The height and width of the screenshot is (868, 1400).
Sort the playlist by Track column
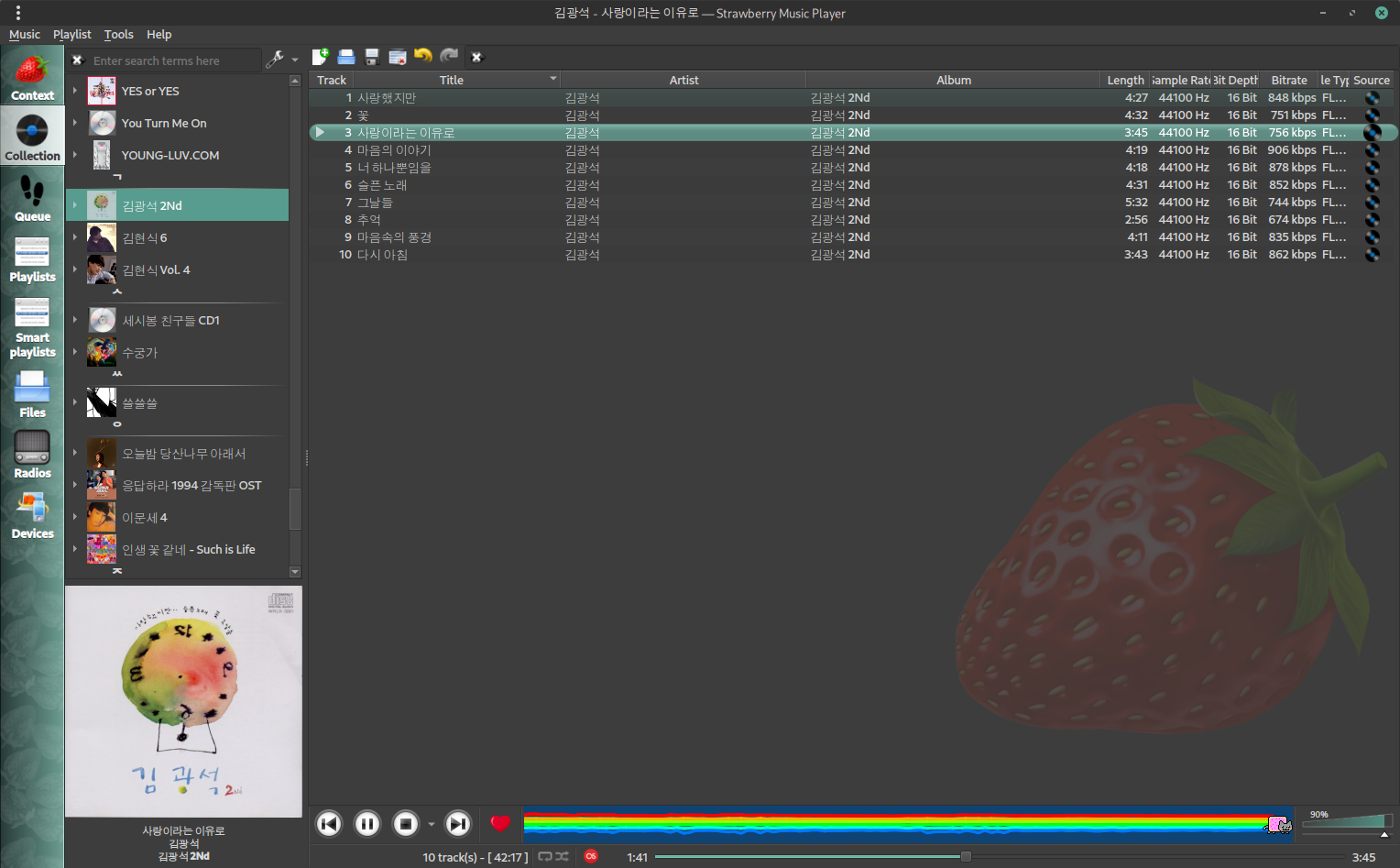tap(332, 80)
